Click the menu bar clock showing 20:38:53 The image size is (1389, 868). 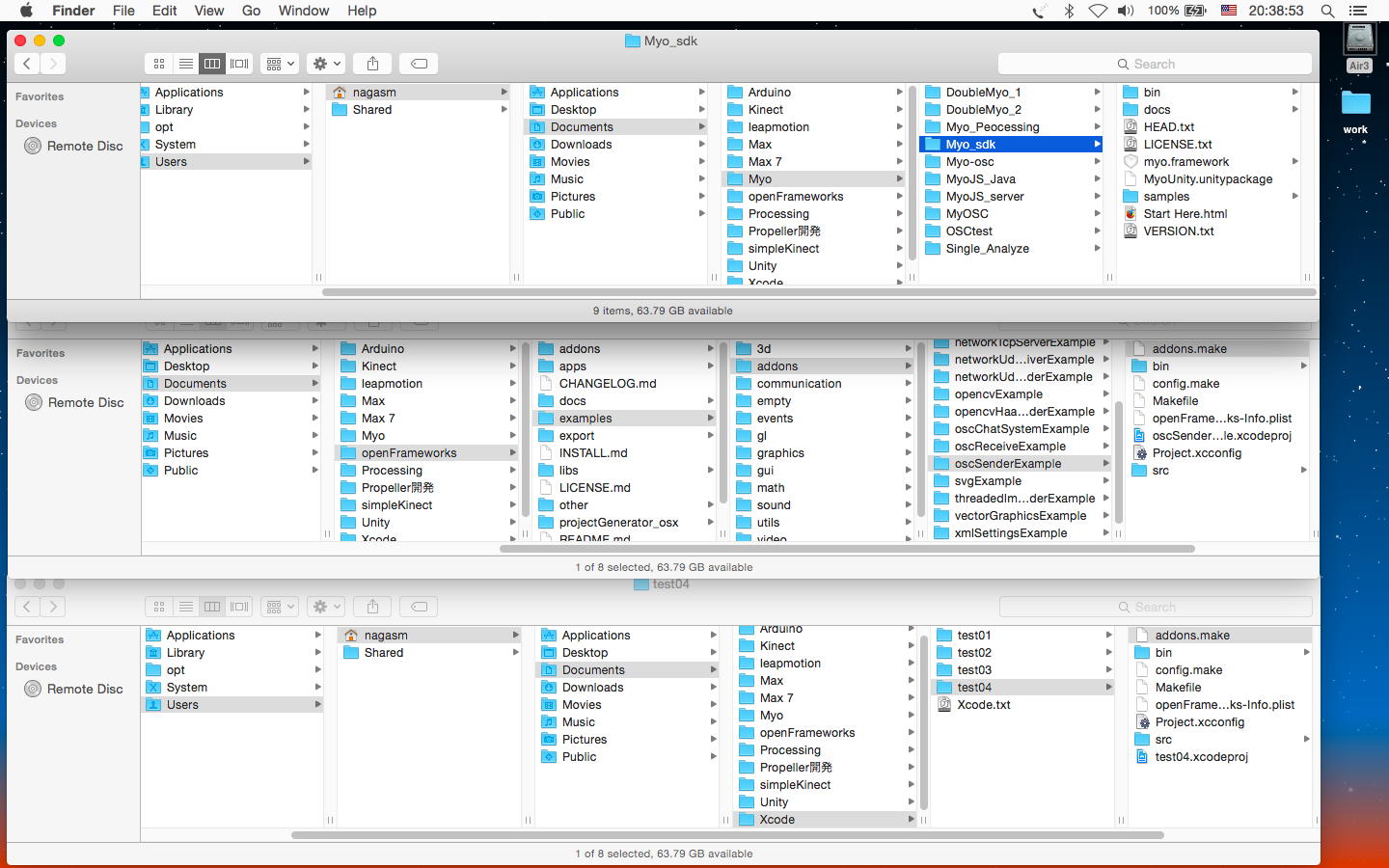pos(1276,11)
